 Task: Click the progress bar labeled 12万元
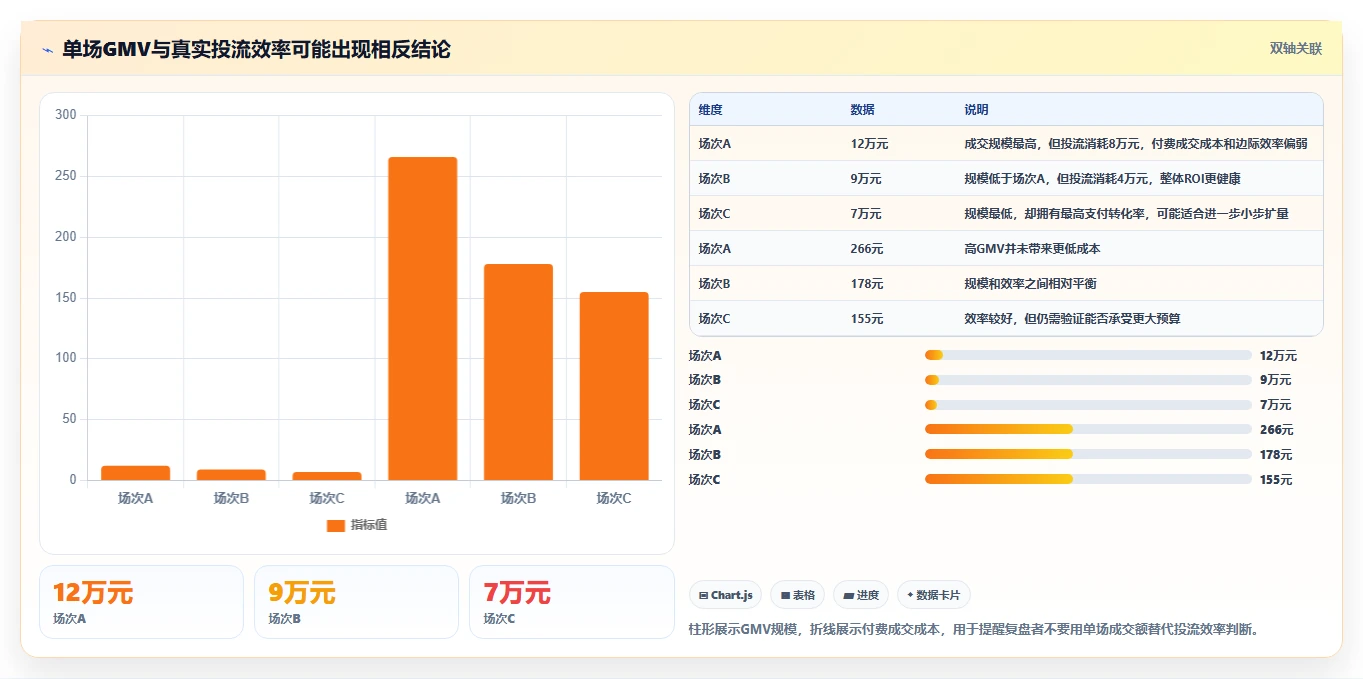[1088, 355]
